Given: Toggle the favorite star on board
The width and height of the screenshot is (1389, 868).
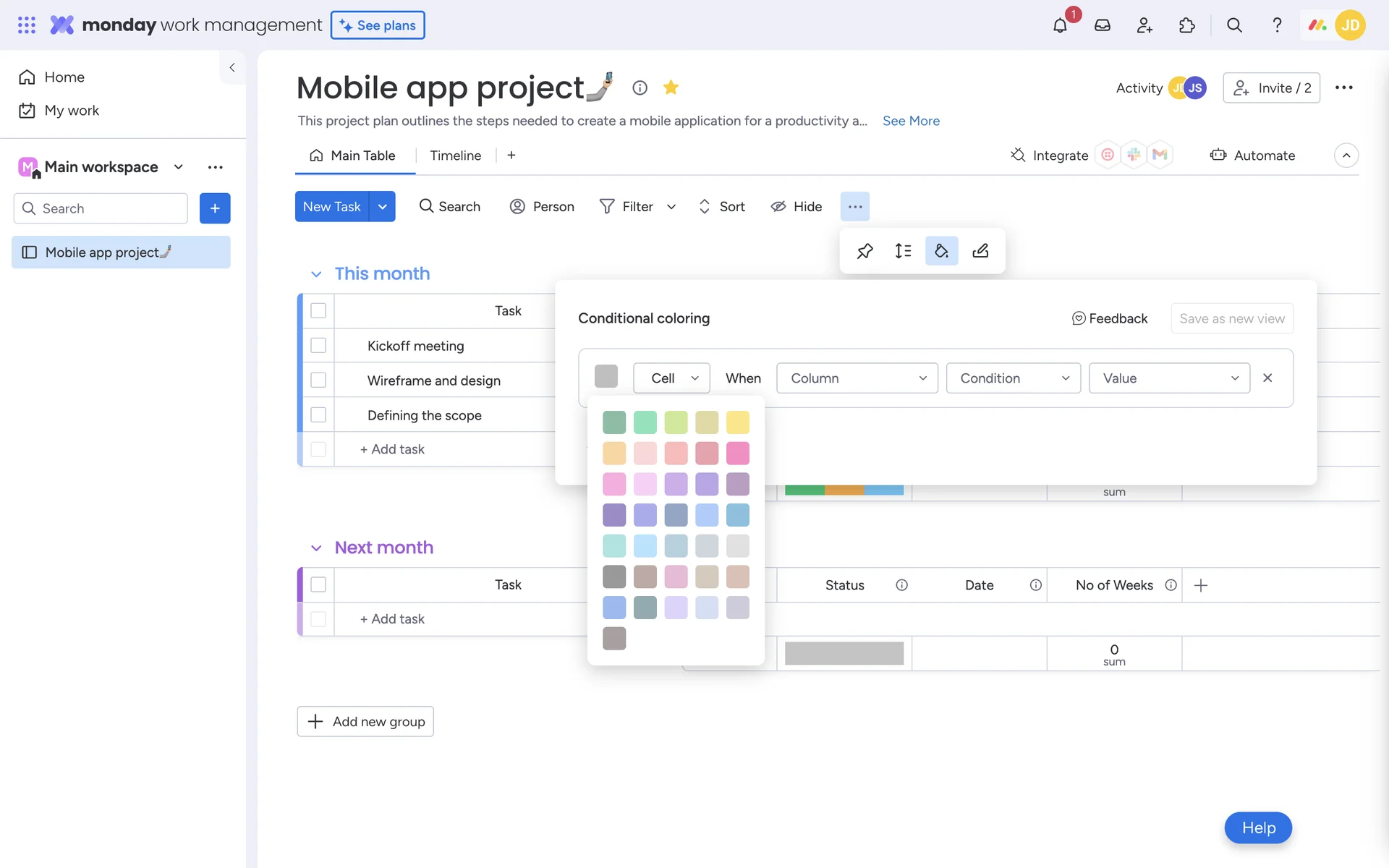Looking at the screenshot, I should point(671,88).
